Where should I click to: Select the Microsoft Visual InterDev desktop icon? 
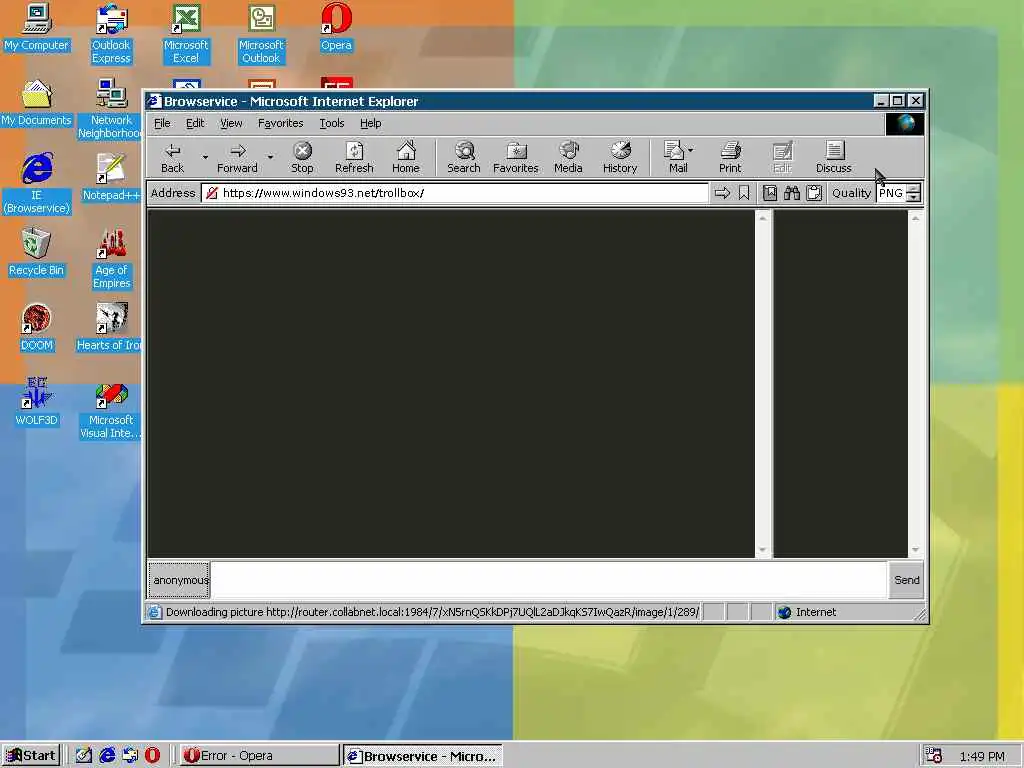click(110, 409)
